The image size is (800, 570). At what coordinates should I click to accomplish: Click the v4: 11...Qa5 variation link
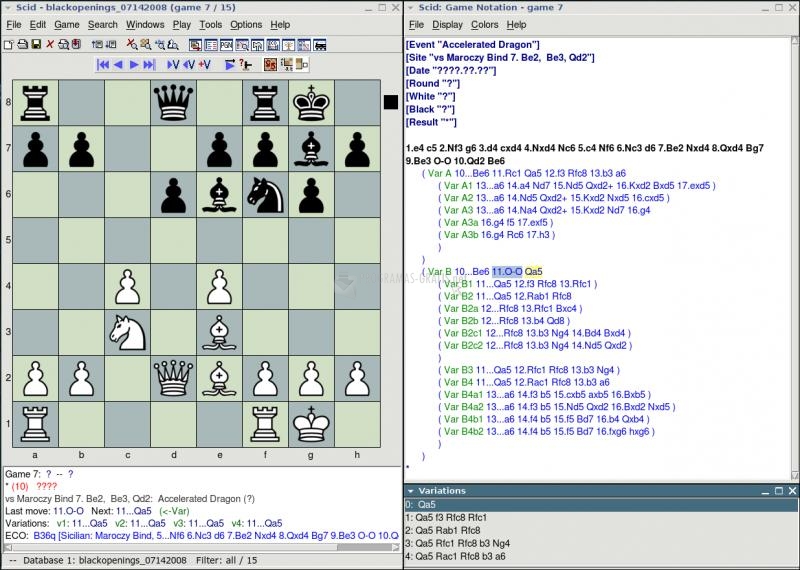click(x=257, y=523)
